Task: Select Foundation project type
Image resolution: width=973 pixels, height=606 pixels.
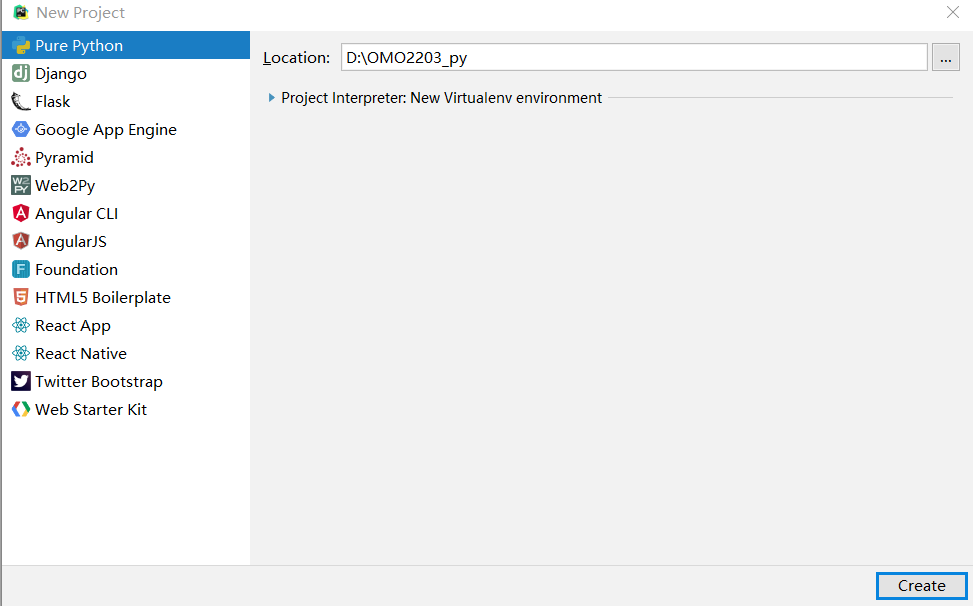Action: coord(126,269)
